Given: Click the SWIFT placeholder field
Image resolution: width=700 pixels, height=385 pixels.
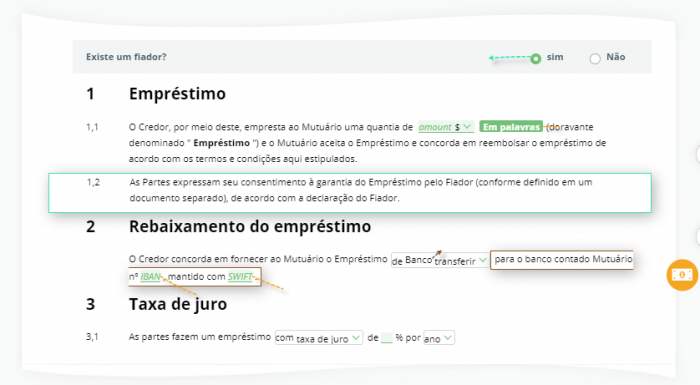Looking at the screenshot, I should tap(240, 276).
